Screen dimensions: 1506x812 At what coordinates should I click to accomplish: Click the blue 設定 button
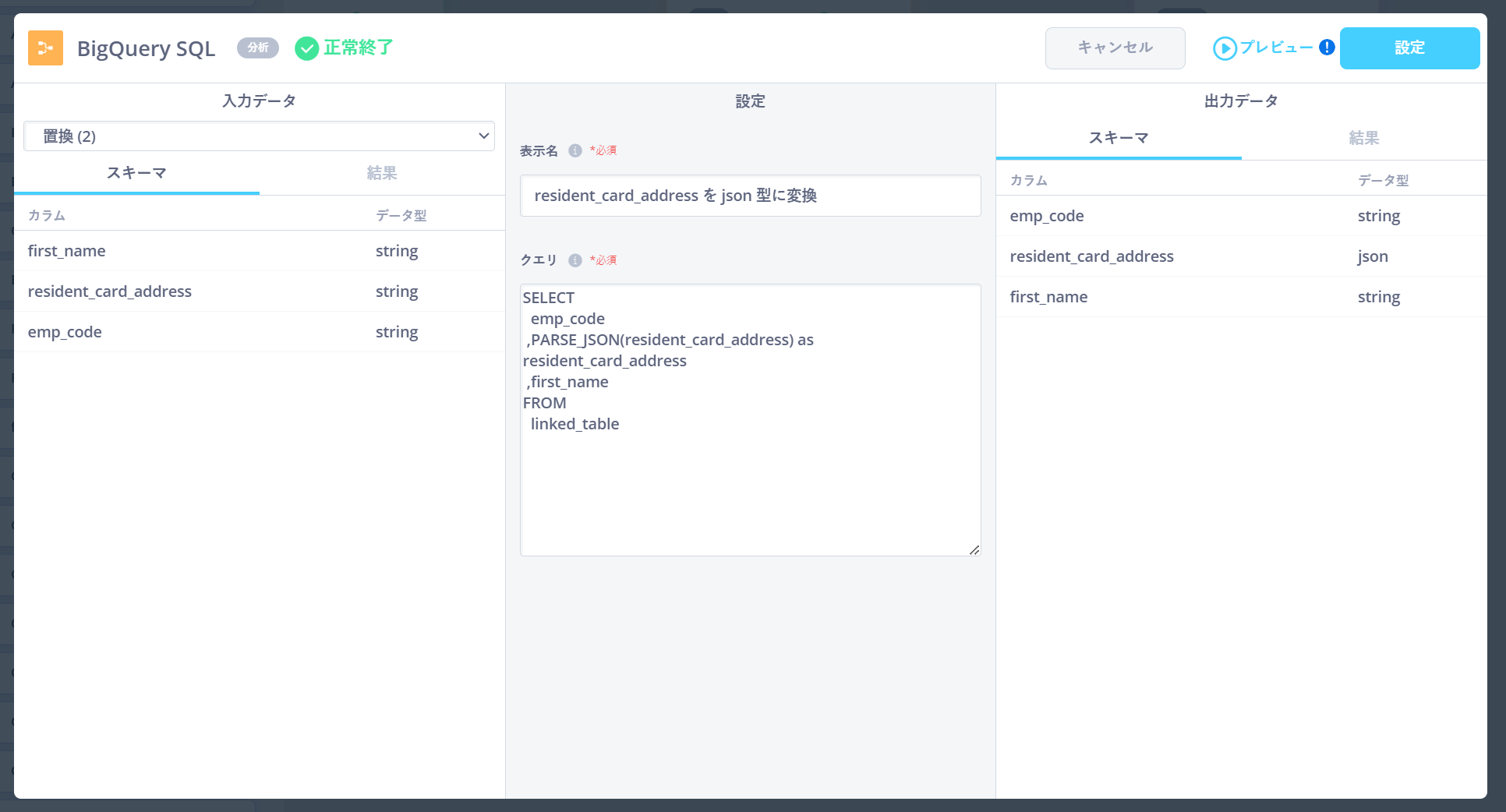(1409, 48)
